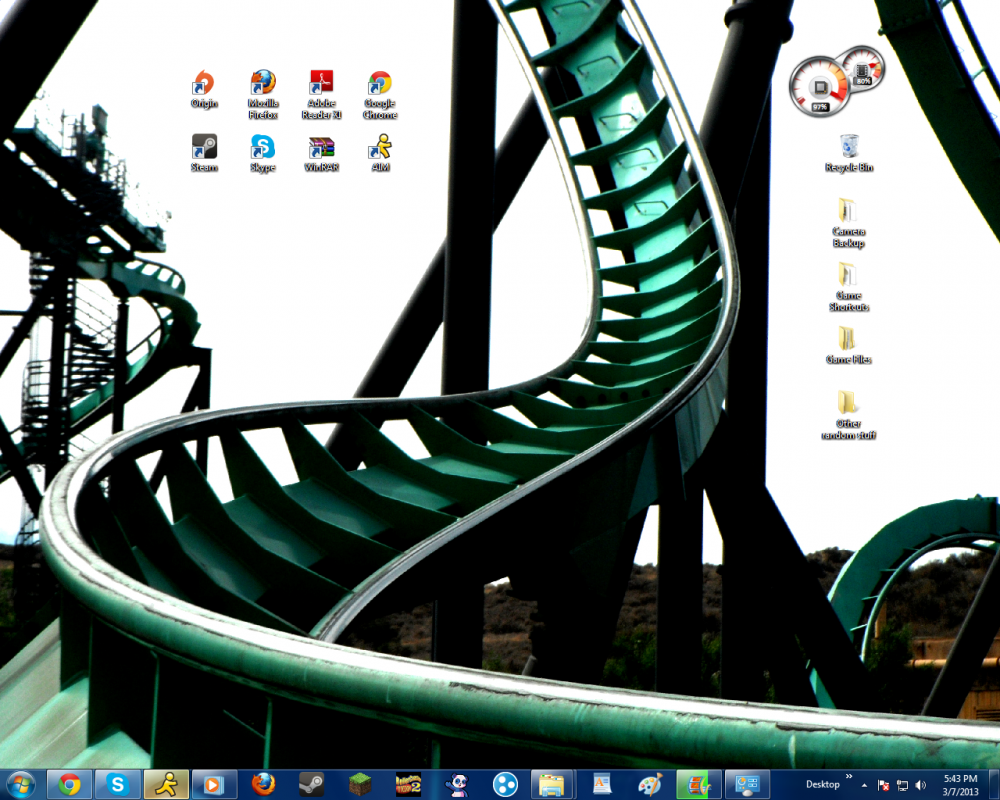Open the volume speaker control in tray

tap(920, 785)
